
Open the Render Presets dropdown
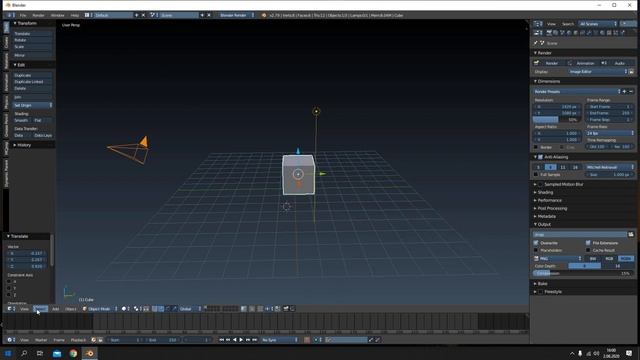pos(577,91)
